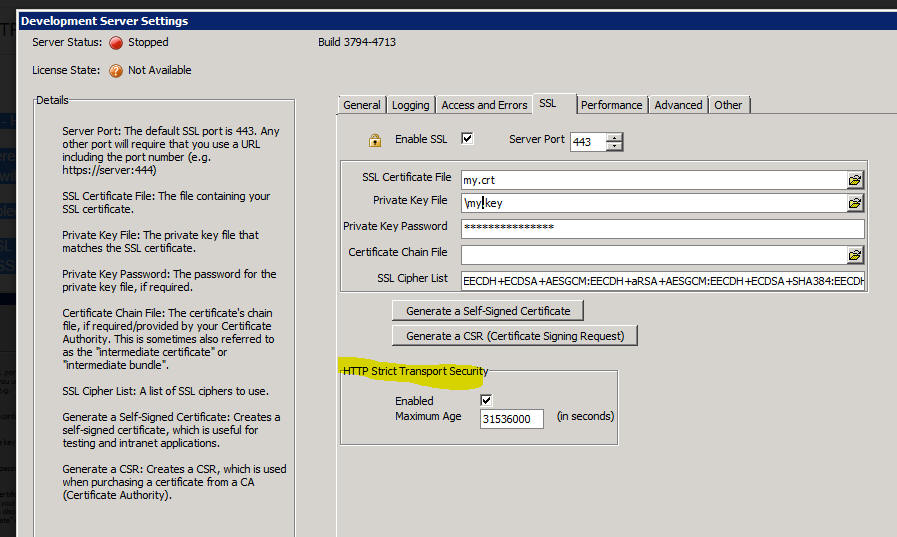Click the Maximum Age seconds field
Image resolution: width=897 pixels, height=537 pixels.
[511, 419]
